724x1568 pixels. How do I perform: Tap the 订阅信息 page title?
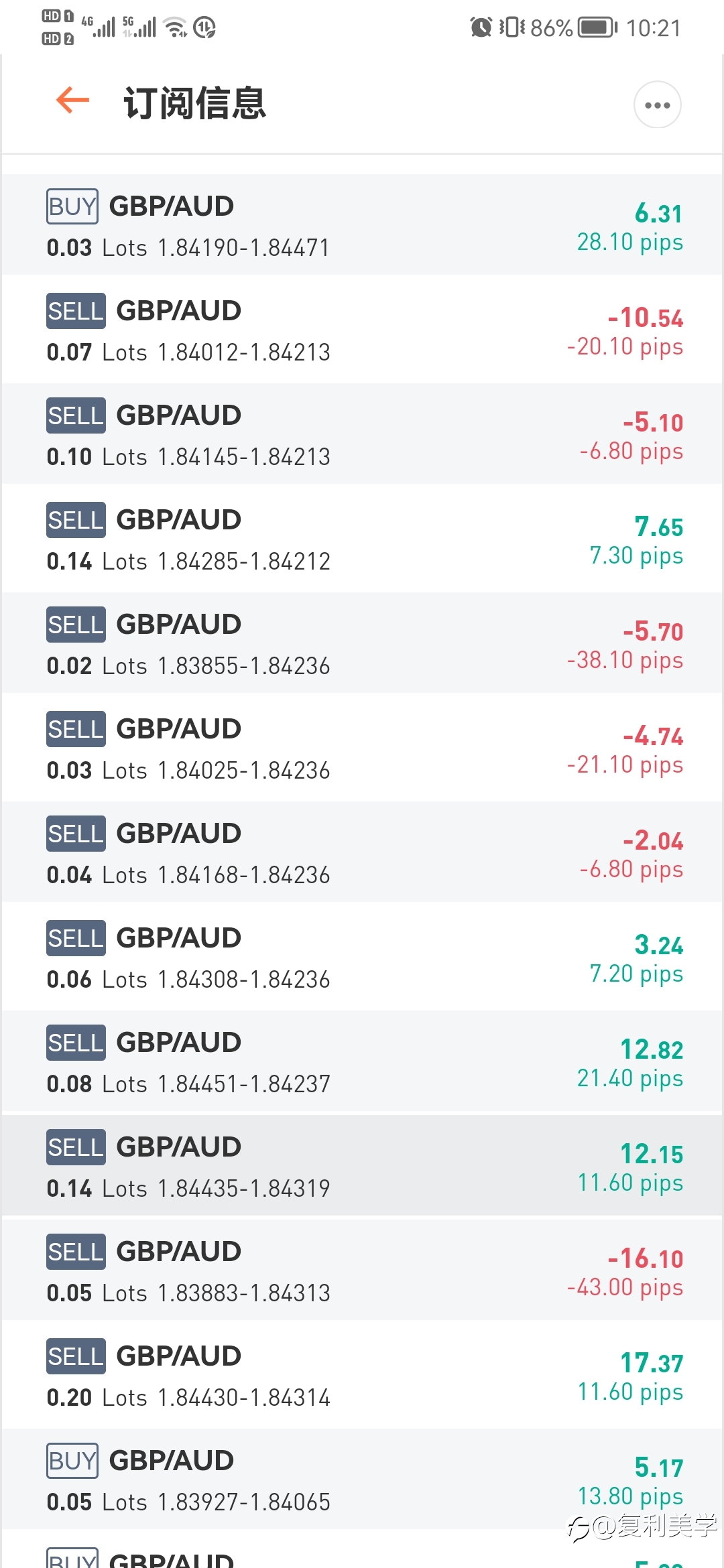[194, 104]
